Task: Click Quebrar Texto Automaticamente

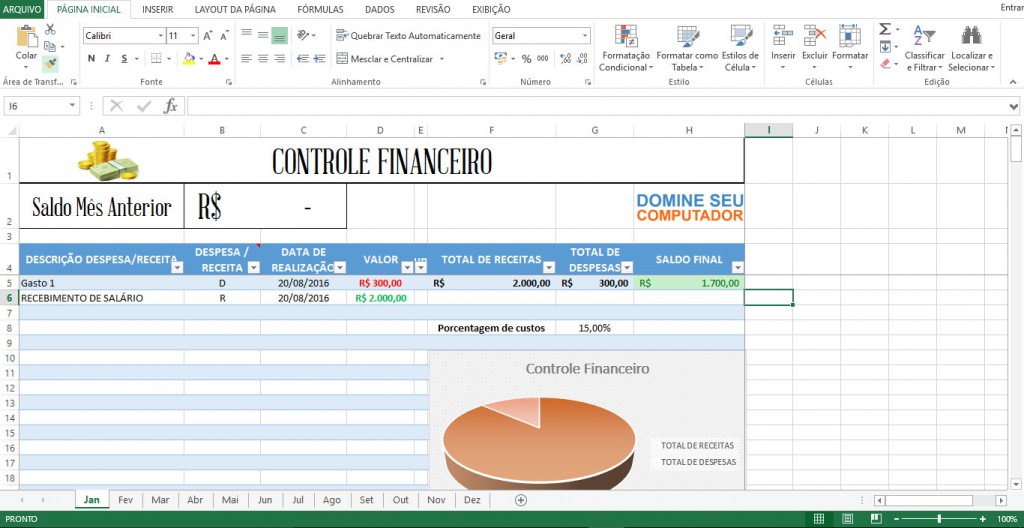Action: point(408,36)
